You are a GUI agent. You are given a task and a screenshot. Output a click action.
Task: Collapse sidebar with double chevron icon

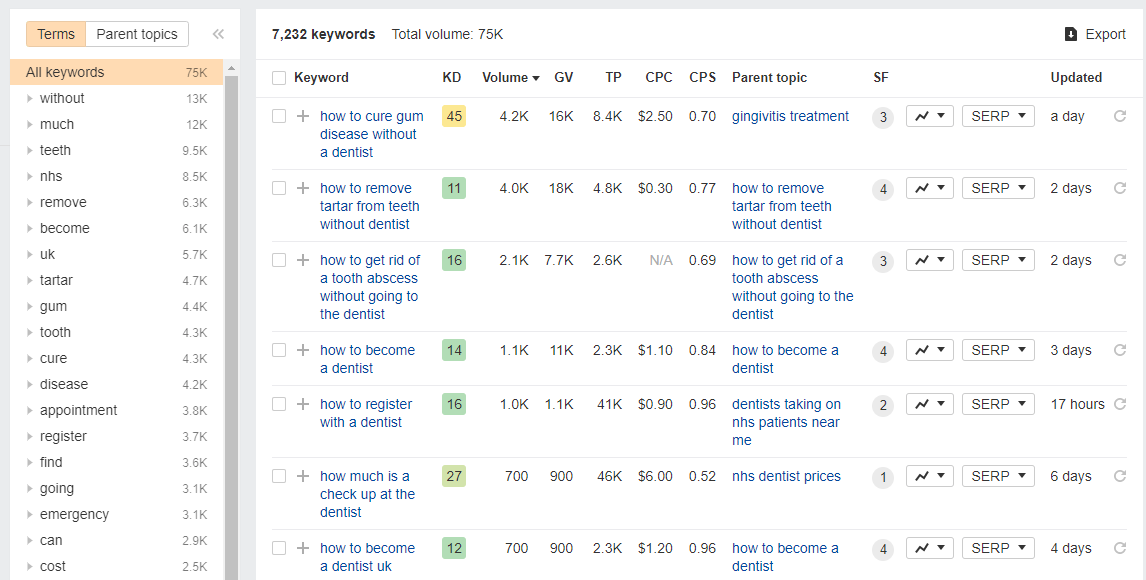tap(218, 34)
